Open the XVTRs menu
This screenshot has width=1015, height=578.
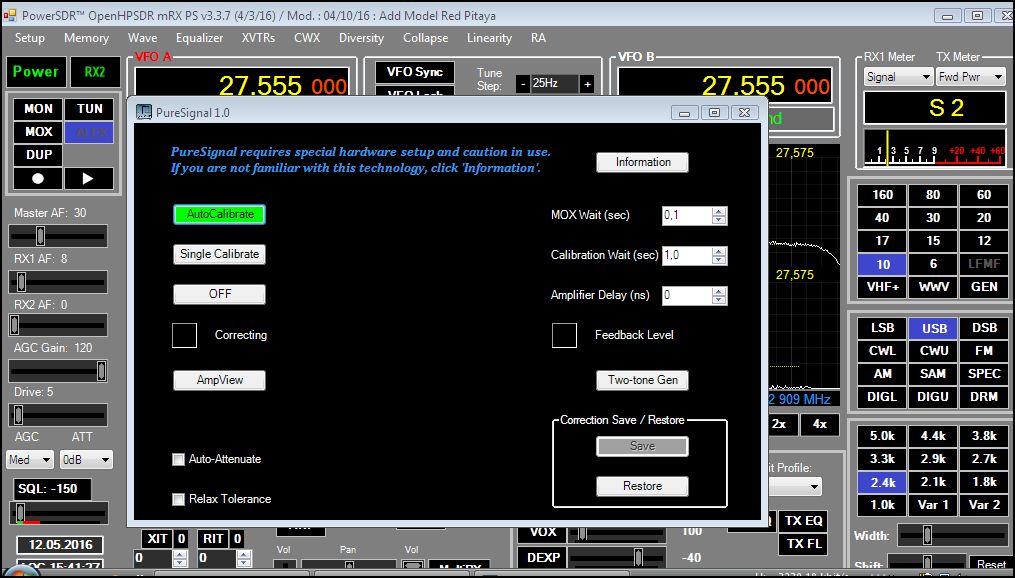[x=258, y=38]
